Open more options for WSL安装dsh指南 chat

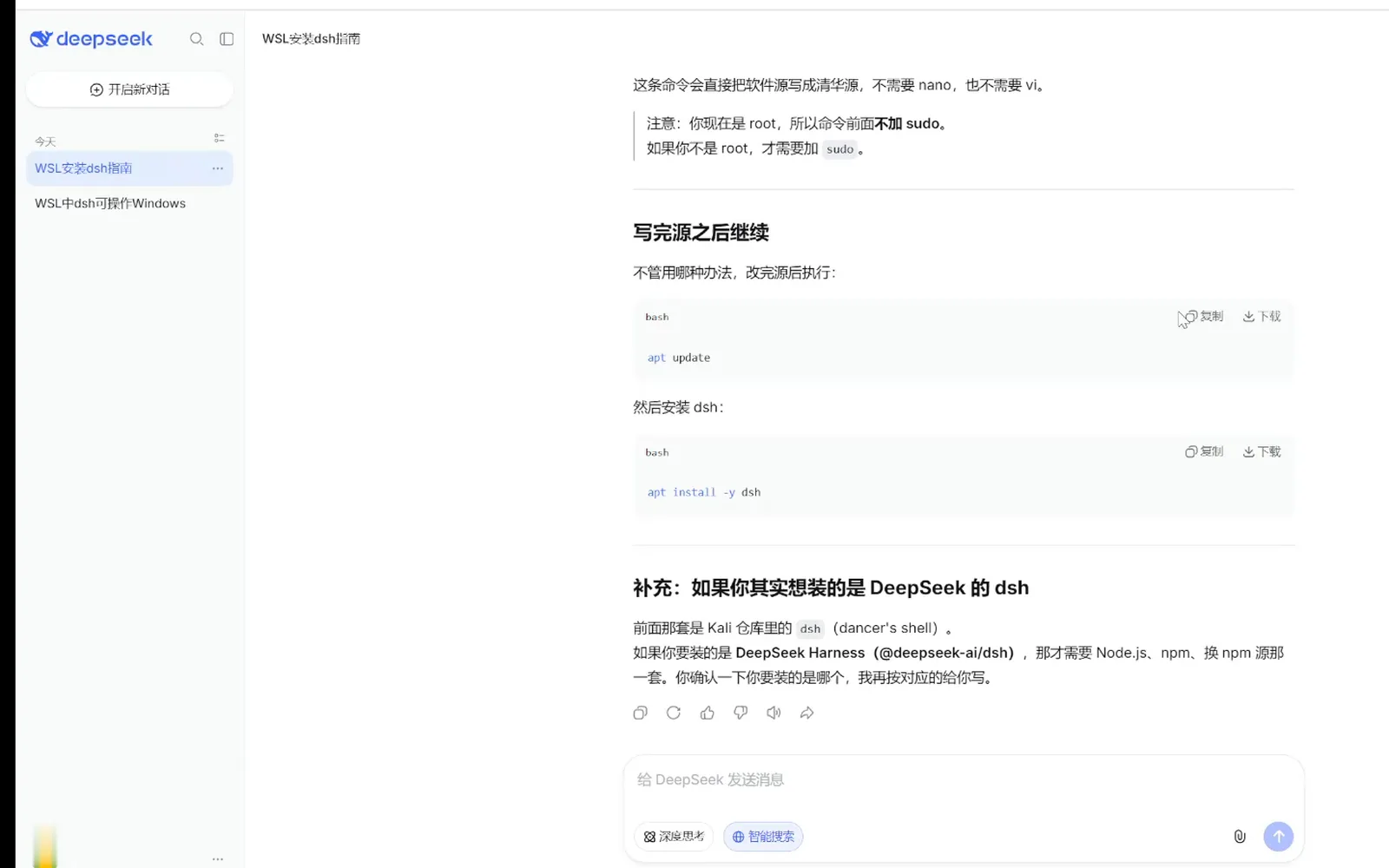click(217, 168)
